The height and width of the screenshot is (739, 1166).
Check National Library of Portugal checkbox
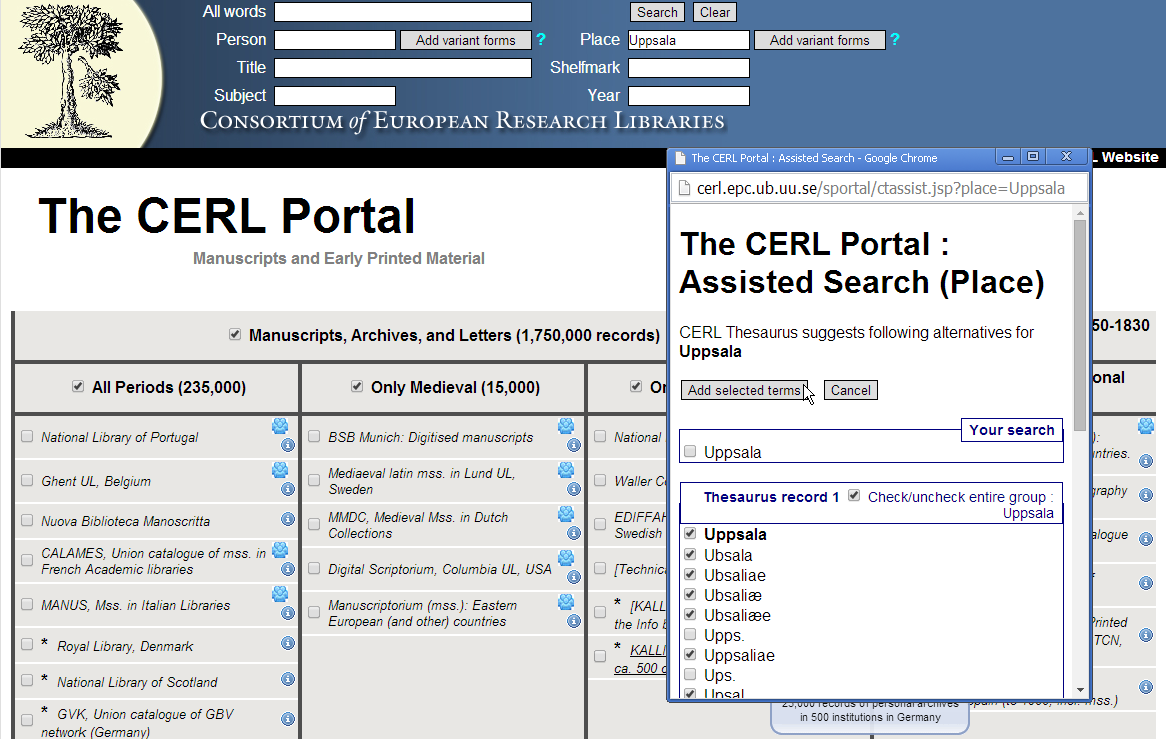coord(28,436)
